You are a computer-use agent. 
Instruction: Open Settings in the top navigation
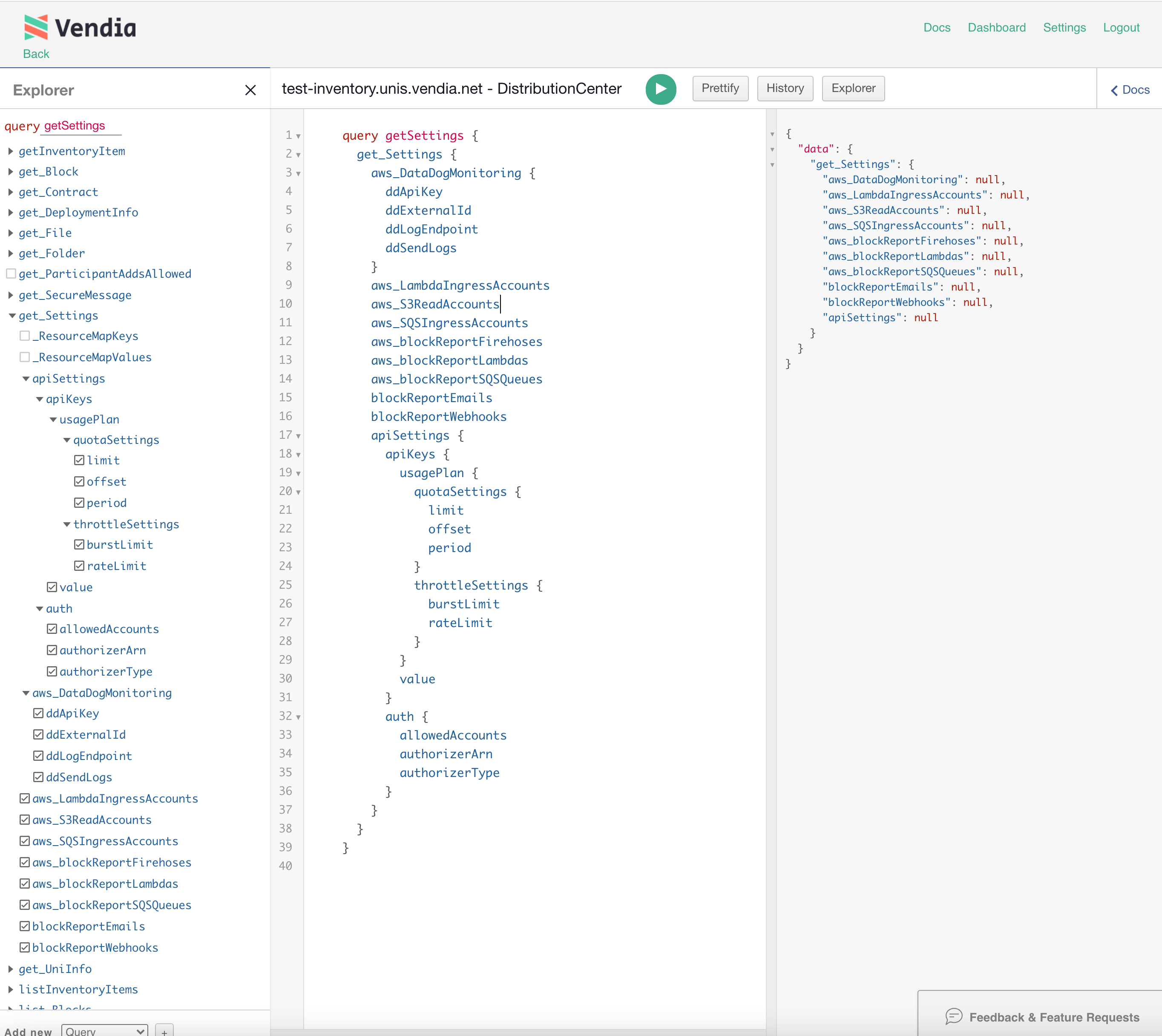pyautogui.click(x=1064, y=27)
